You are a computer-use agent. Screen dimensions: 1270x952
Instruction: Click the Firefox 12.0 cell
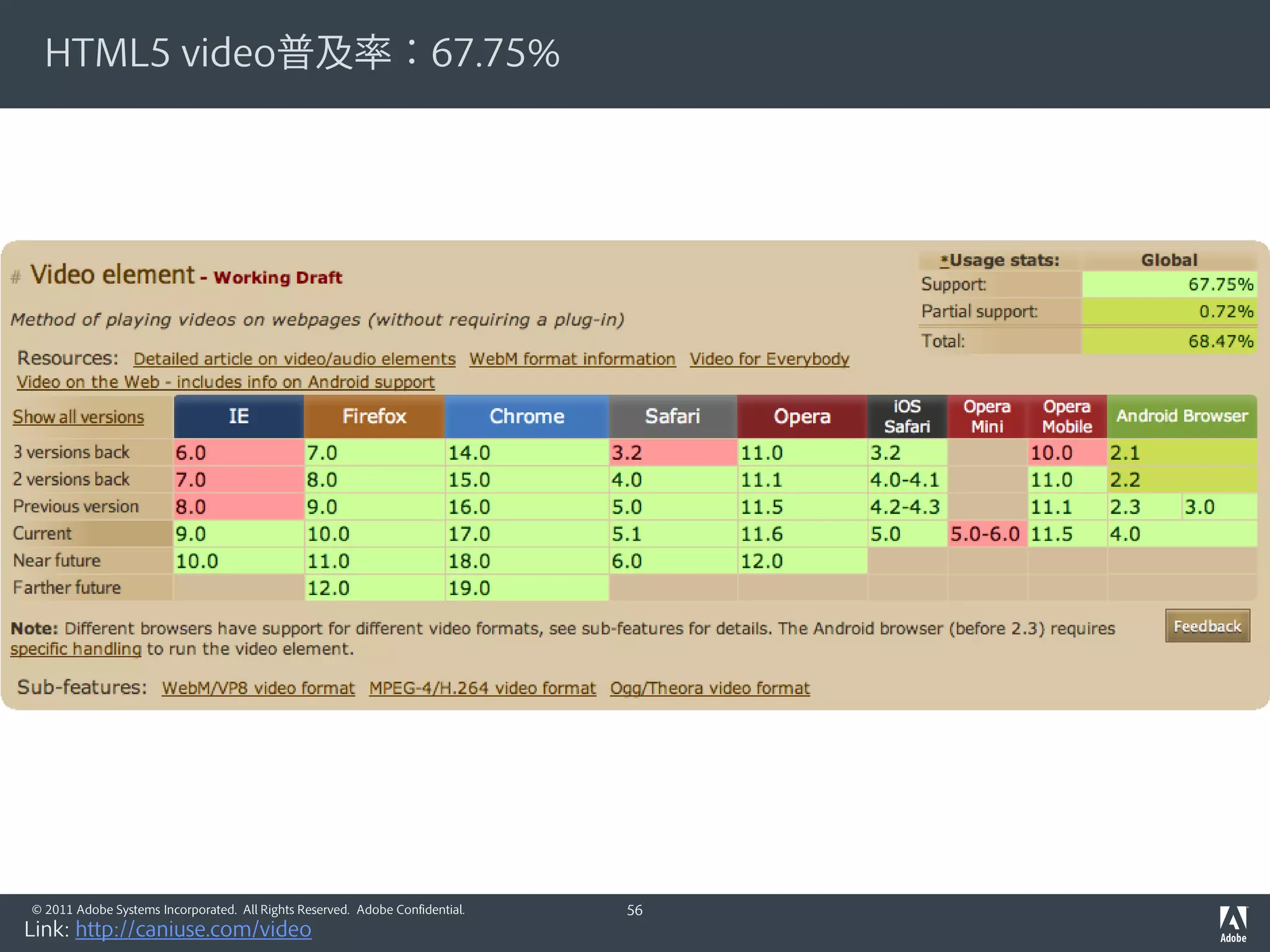(x=375, y=588)
